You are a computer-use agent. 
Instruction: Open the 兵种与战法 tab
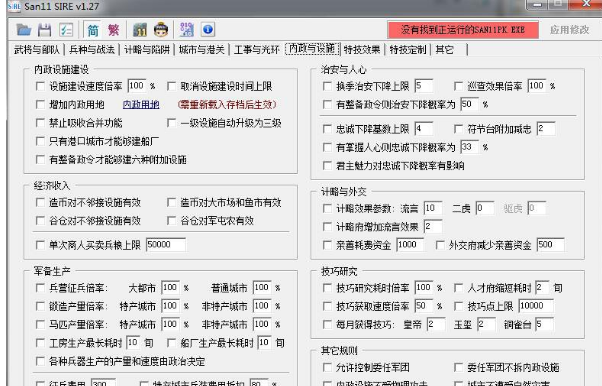pos(92,50)
